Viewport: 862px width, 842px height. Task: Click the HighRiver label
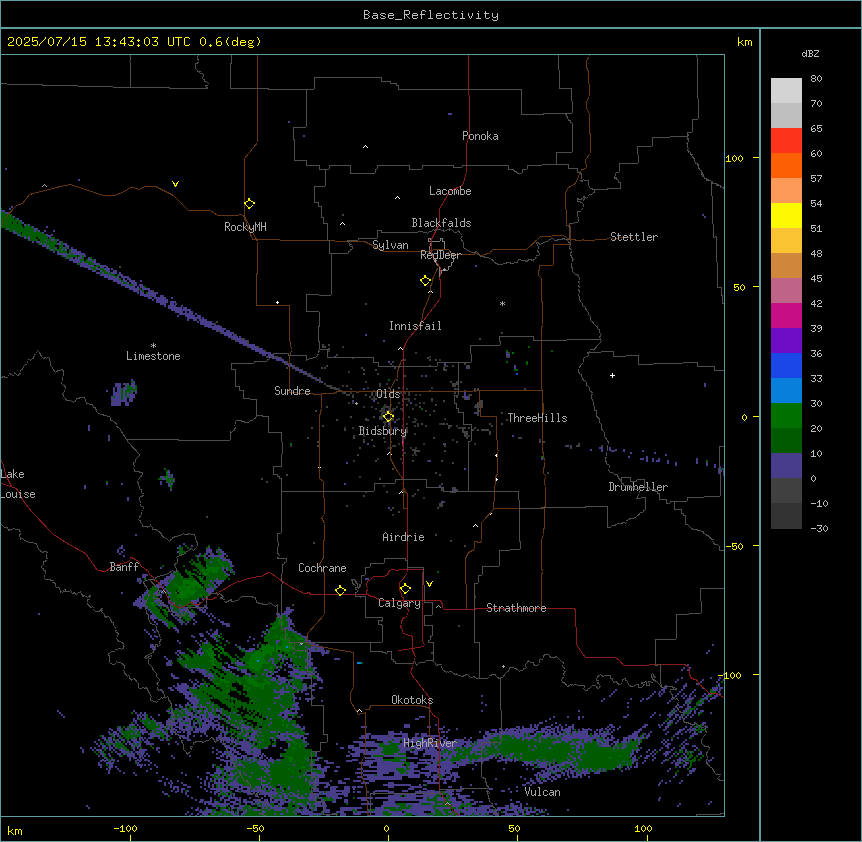tap(430, 743)
